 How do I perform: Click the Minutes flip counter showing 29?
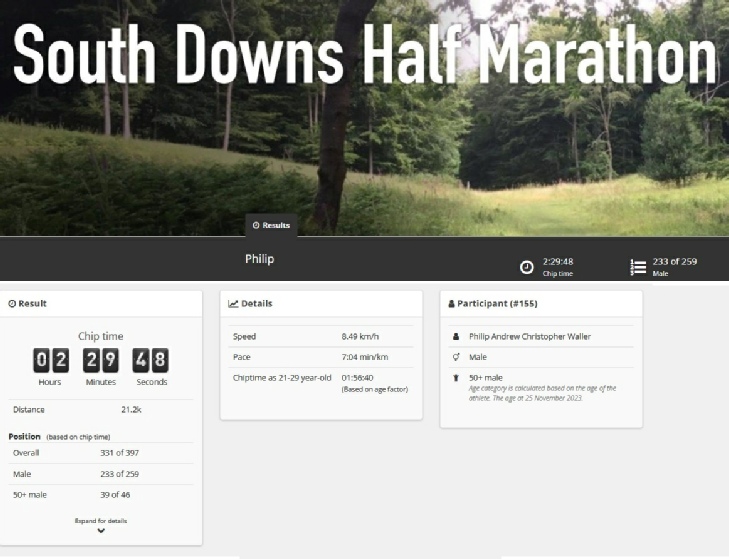pos(101,360)
